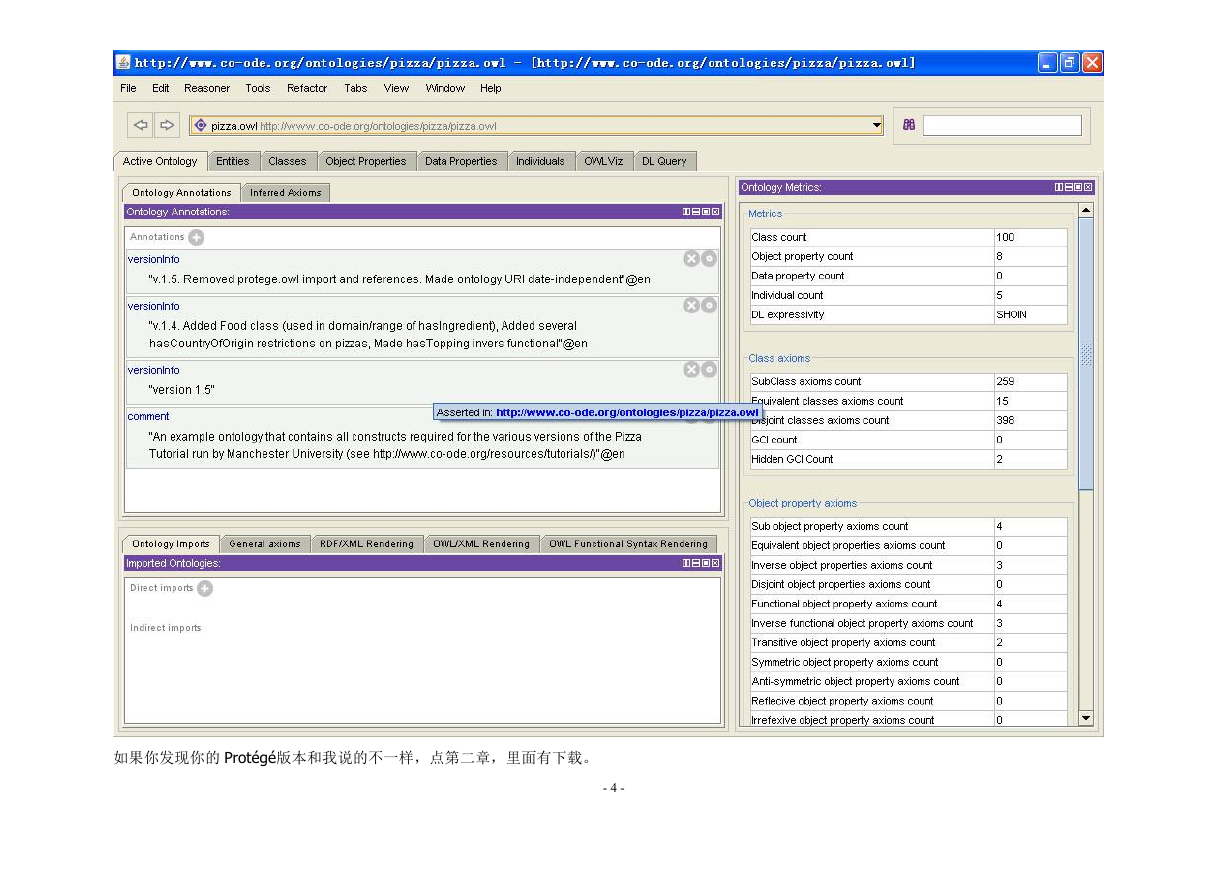This screenshot has width=1228, height=869.
Task: Switch to the OWLViz tab
Action: 604,161
